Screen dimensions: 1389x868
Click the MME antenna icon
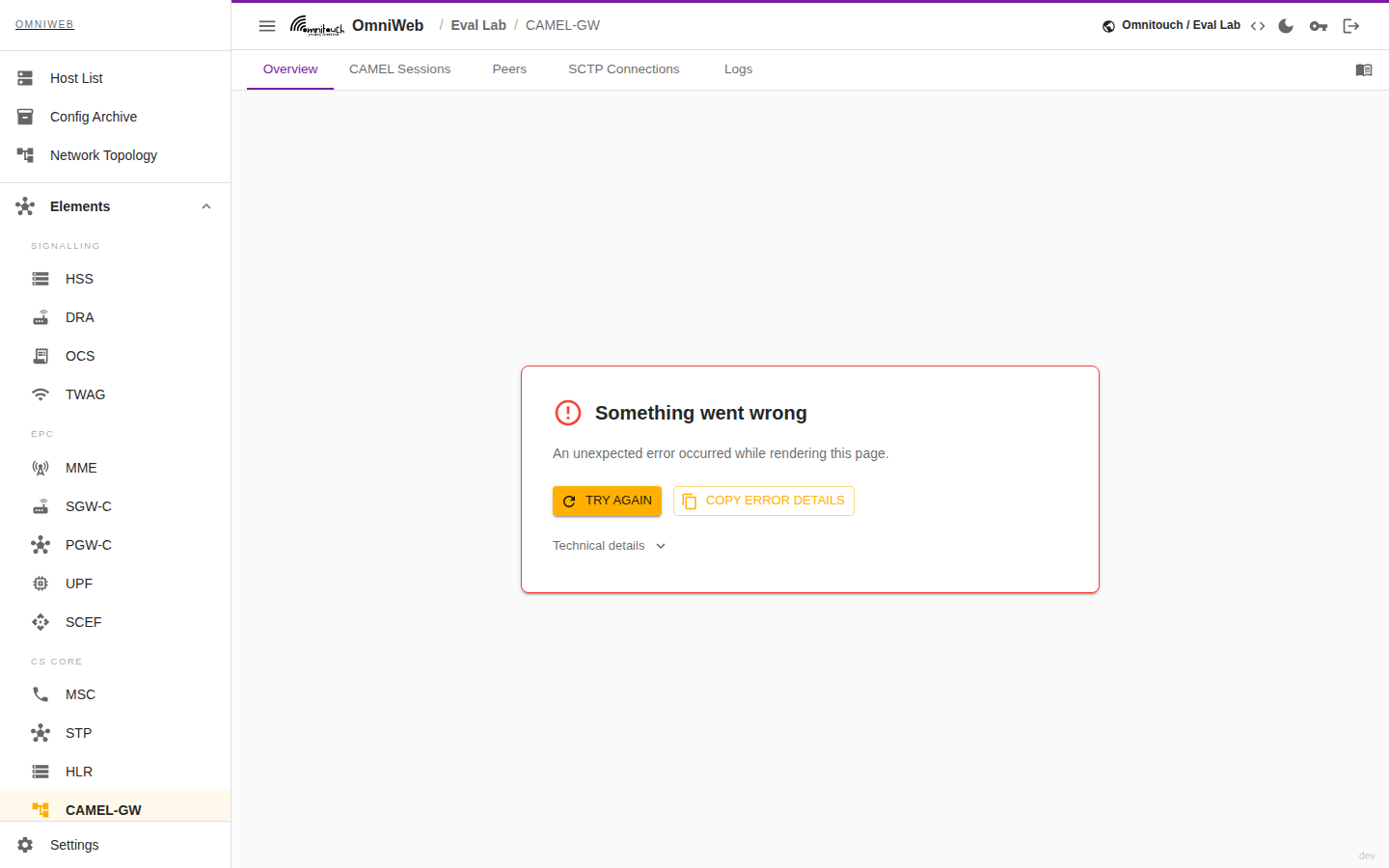point(41,468)
